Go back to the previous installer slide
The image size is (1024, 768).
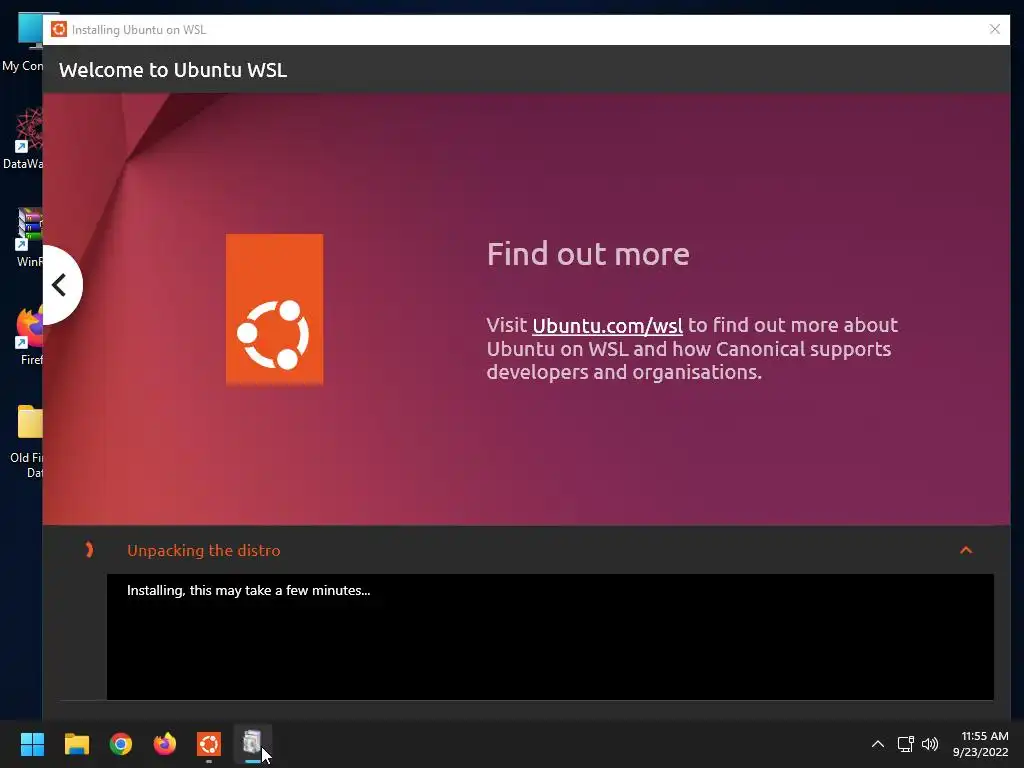click(61, 285)
